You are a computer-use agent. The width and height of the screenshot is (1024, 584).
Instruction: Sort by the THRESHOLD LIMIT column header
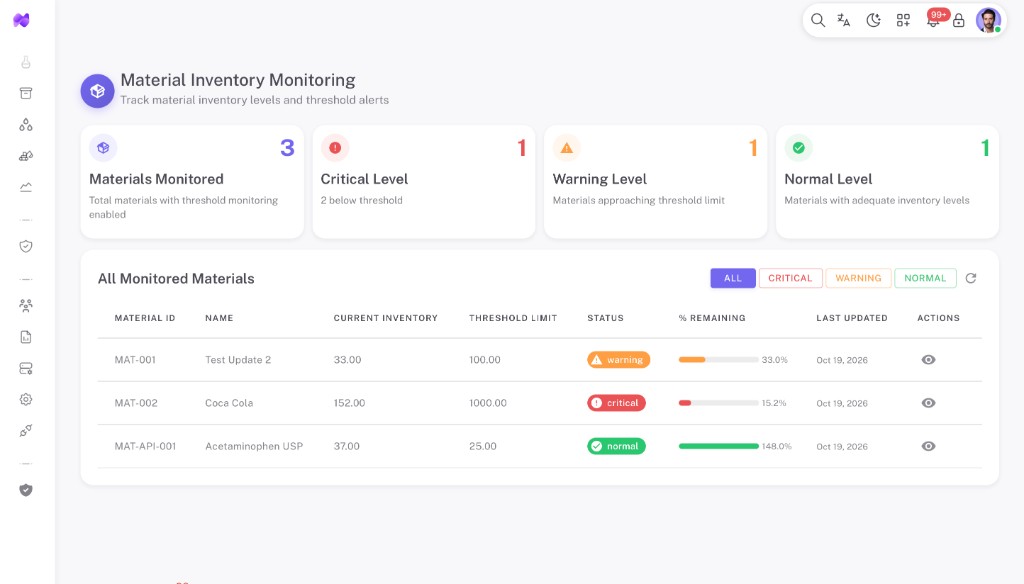click(x=513, y=318)
